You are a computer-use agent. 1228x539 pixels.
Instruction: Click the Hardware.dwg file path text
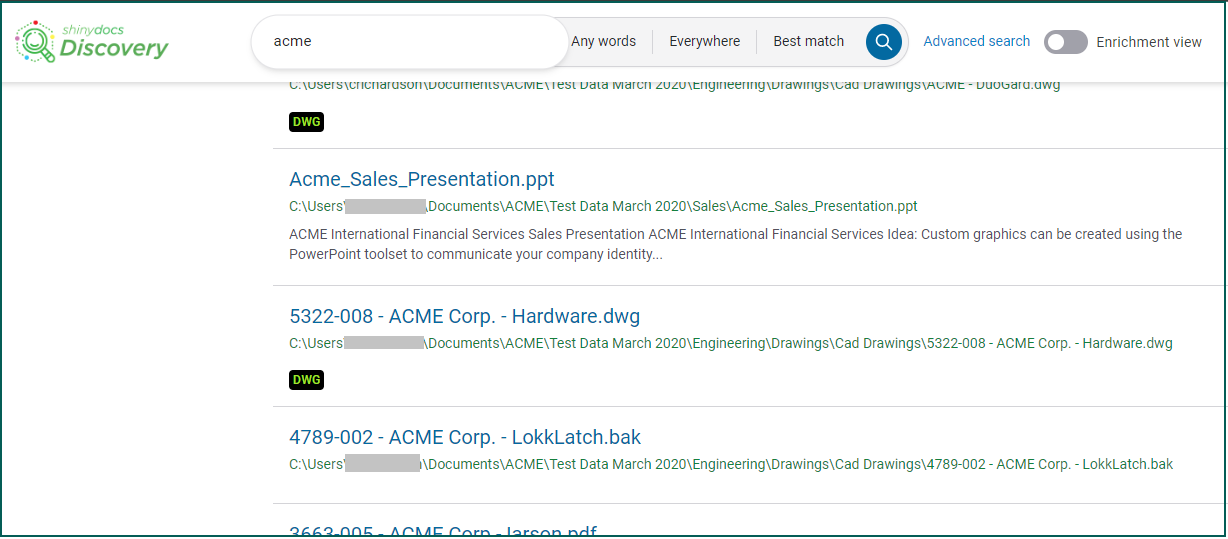click(730, 344)
